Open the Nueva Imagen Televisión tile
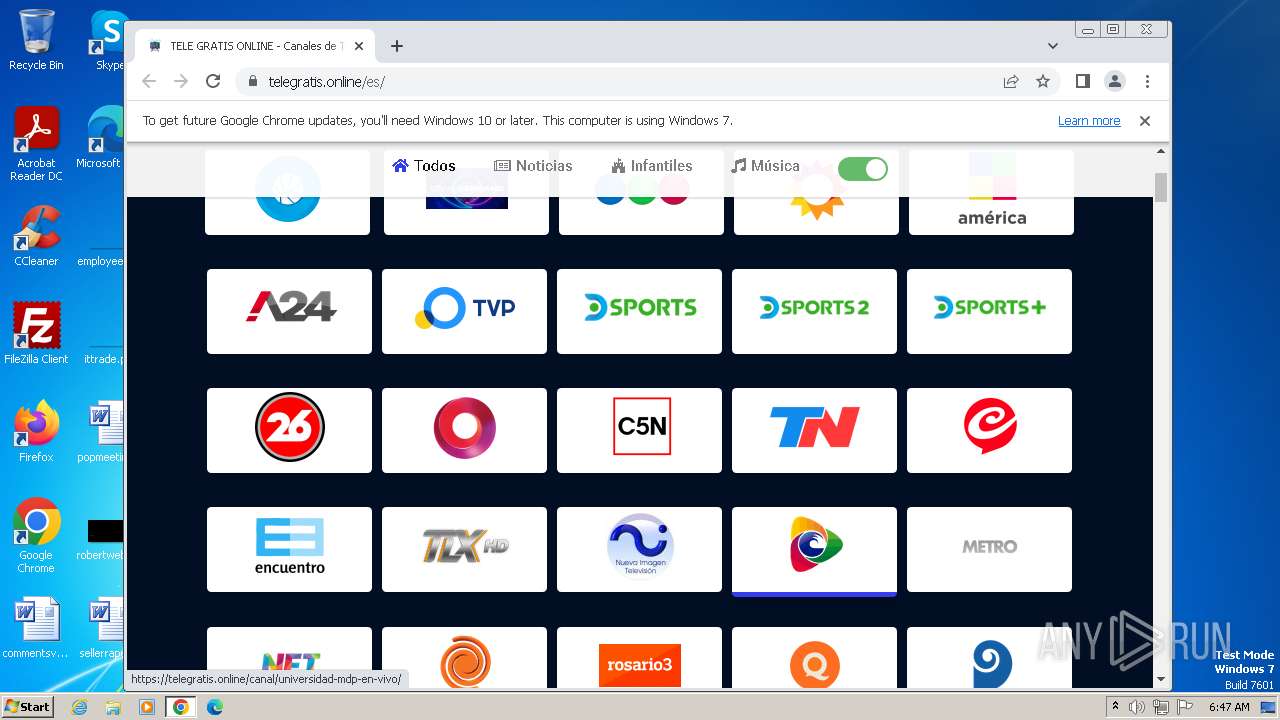 pyautogui.click(x=639, y=549)
